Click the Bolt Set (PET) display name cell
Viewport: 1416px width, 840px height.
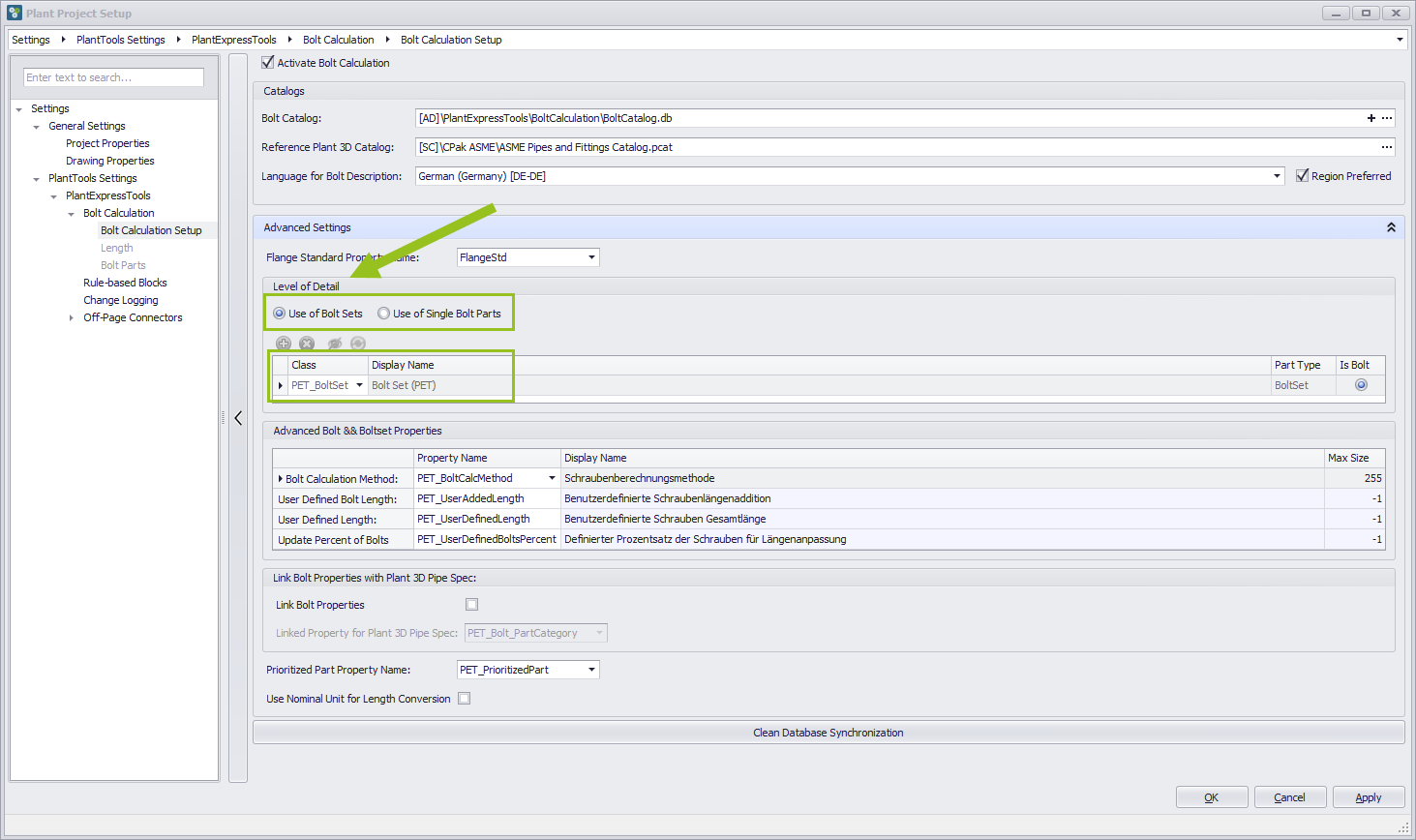[819, 385]
